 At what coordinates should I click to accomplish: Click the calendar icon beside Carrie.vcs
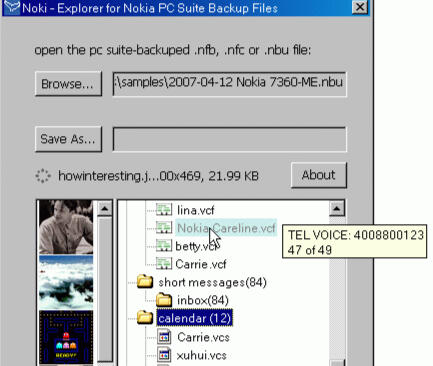coord(164,337)
